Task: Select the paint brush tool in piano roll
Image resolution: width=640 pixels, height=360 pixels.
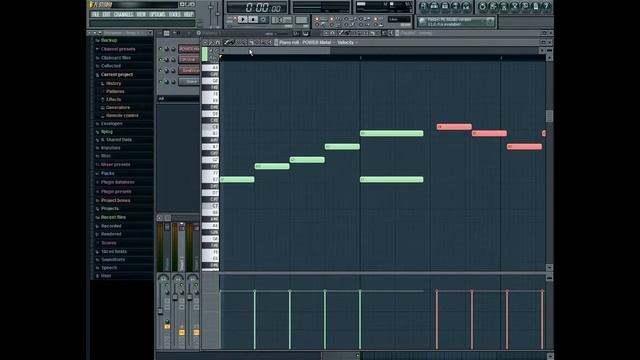Action: tap(232, 42)
